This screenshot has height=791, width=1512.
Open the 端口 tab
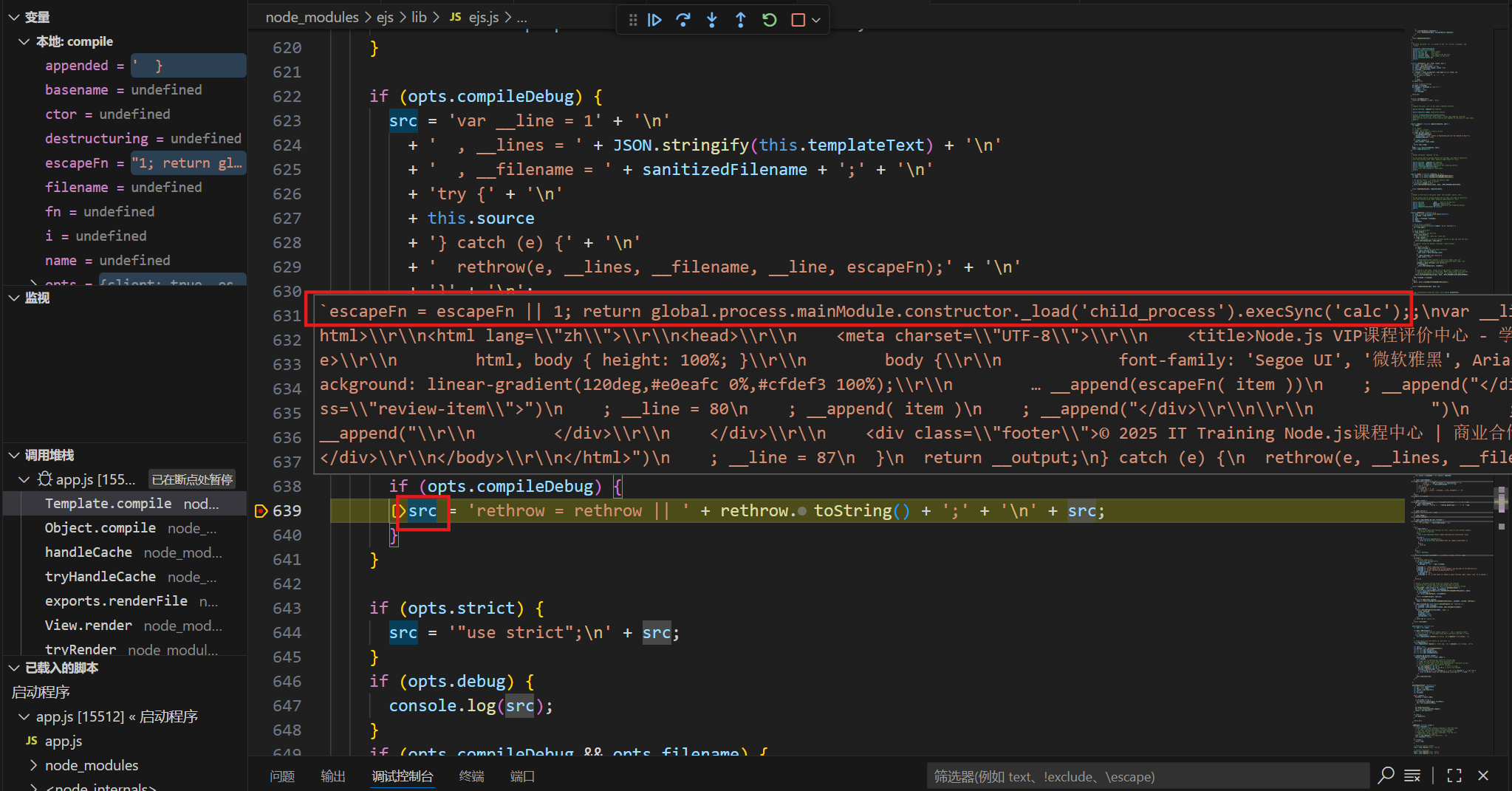pos(522,776)
